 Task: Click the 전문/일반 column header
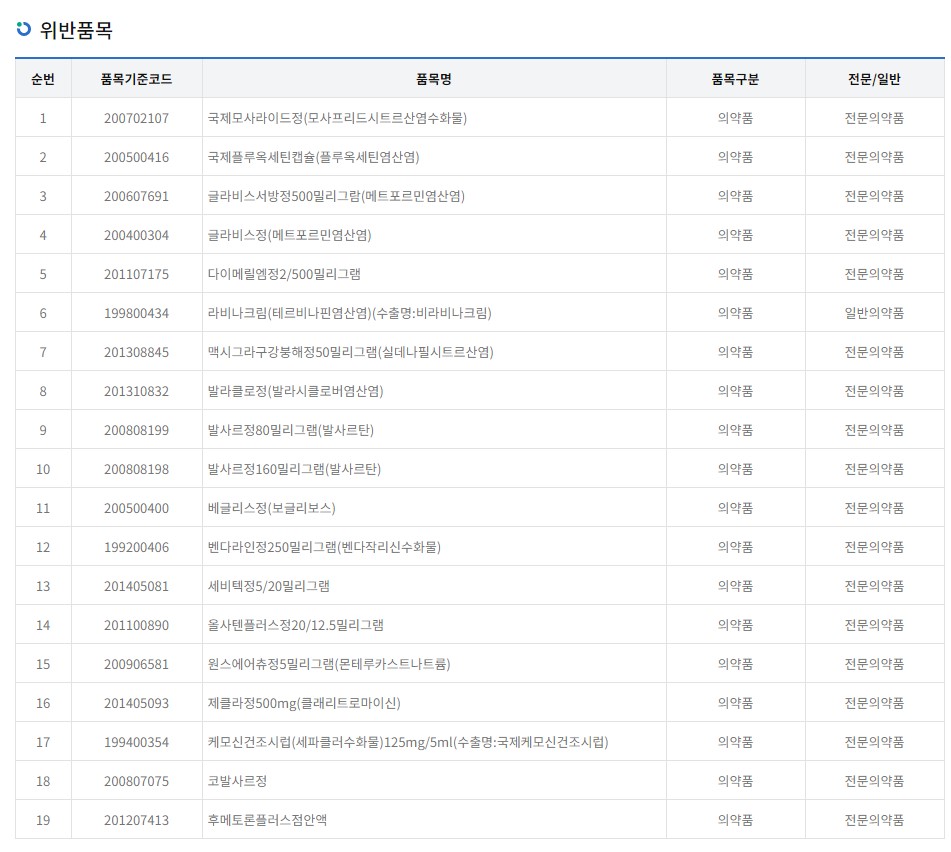[873, 79]
